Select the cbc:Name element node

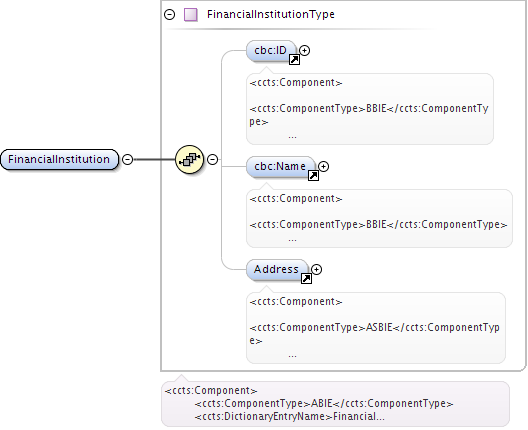click(x=281, y=167)
